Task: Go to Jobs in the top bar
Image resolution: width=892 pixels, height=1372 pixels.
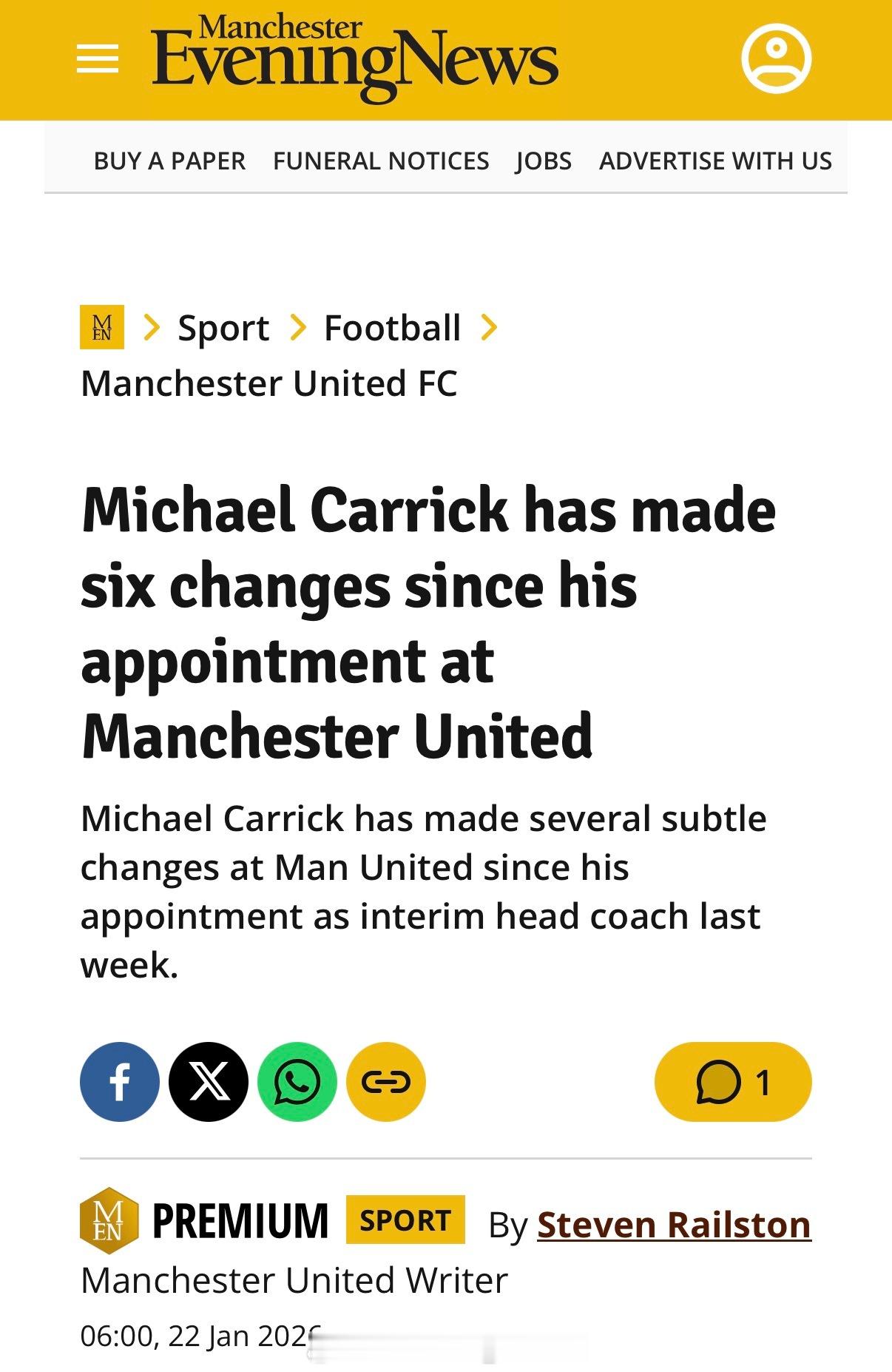Action: [544, 161]
